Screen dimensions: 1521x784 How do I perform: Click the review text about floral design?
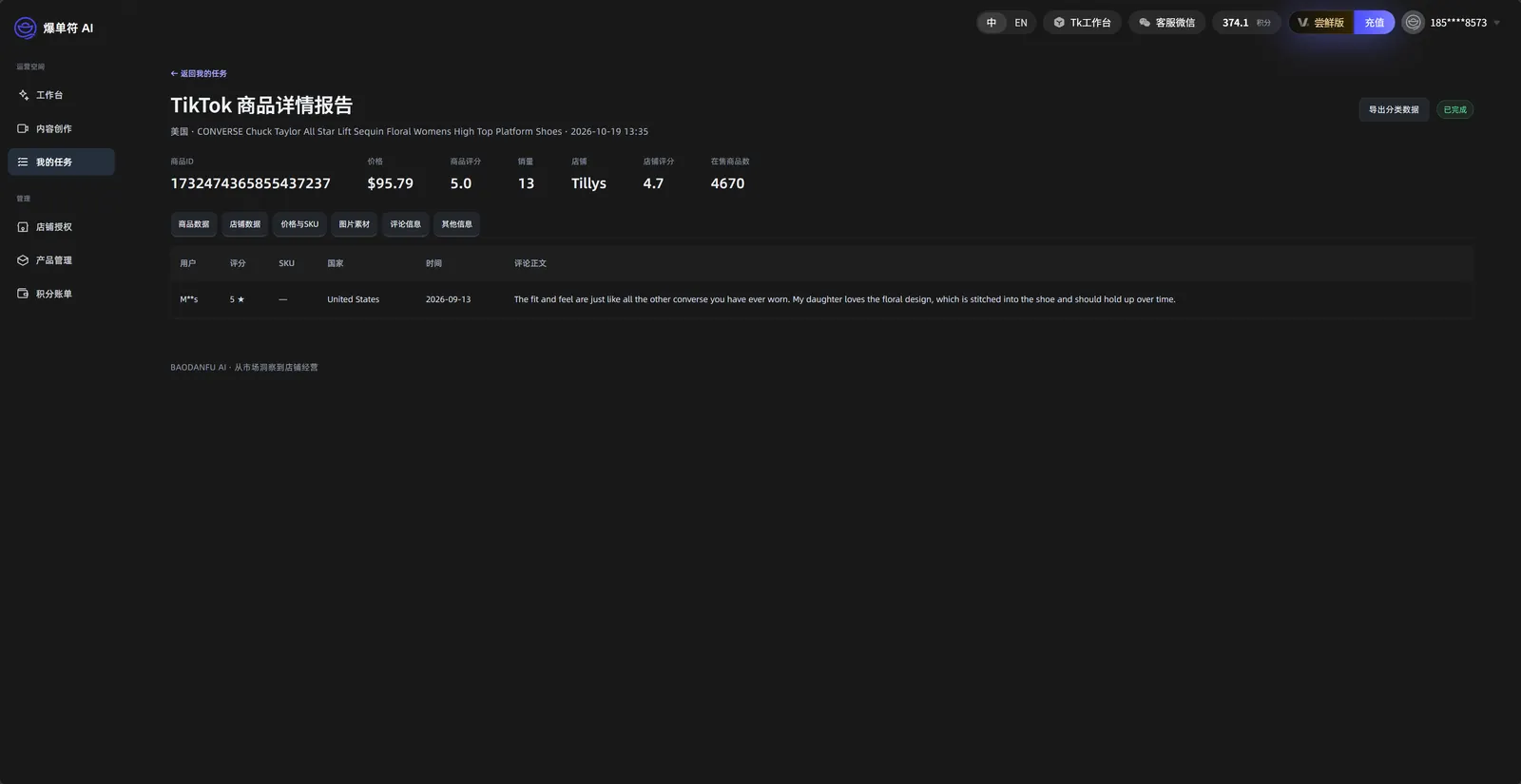(x=845, y=299)
